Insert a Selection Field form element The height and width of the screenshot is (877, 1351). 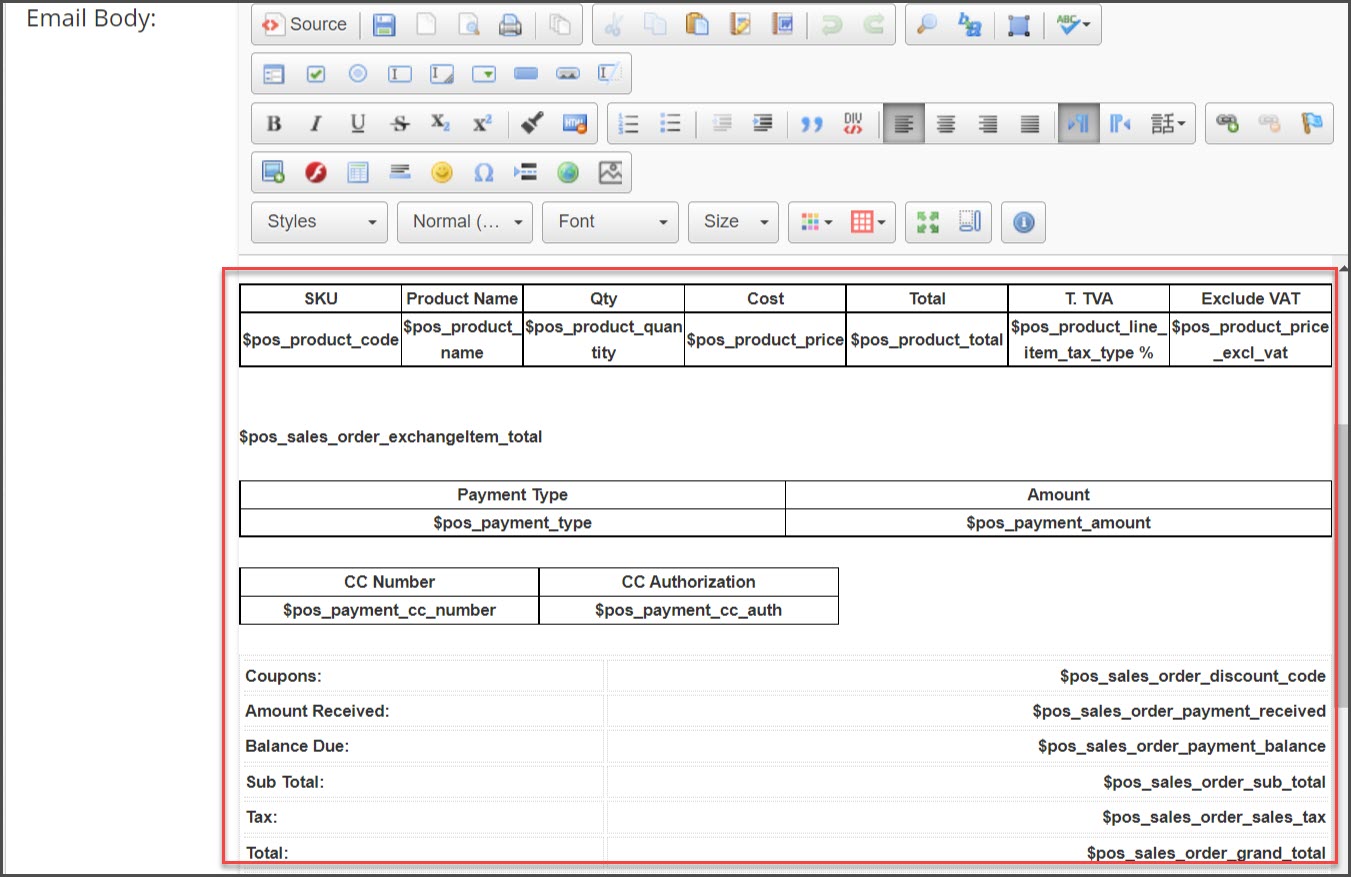pos(484,74)
